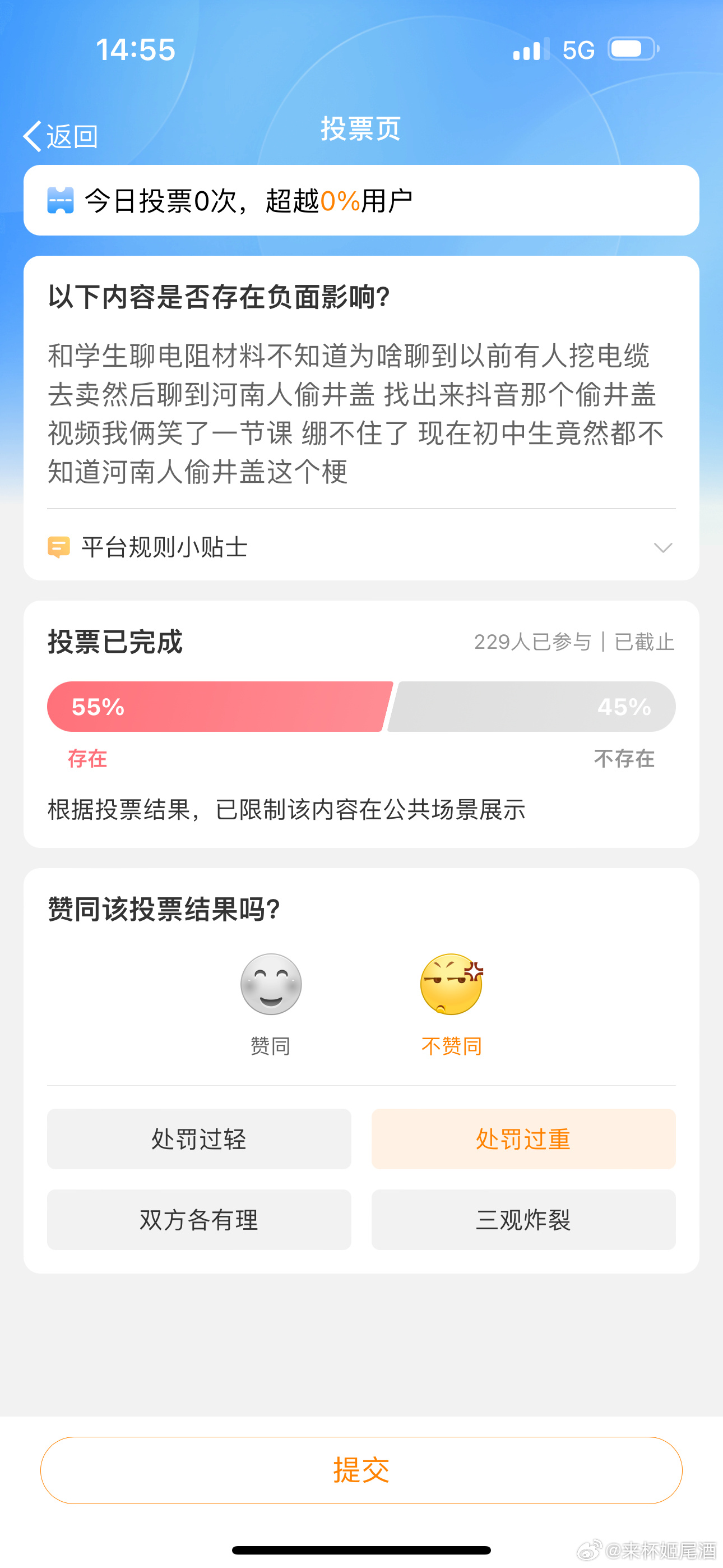Tap the 5G network status indicator

(x=578, y=50)
